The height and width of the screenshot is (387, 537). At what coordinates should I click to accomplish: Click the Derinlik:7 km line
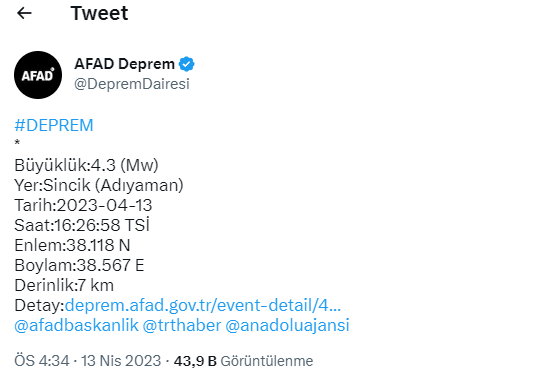click(64, 285)
